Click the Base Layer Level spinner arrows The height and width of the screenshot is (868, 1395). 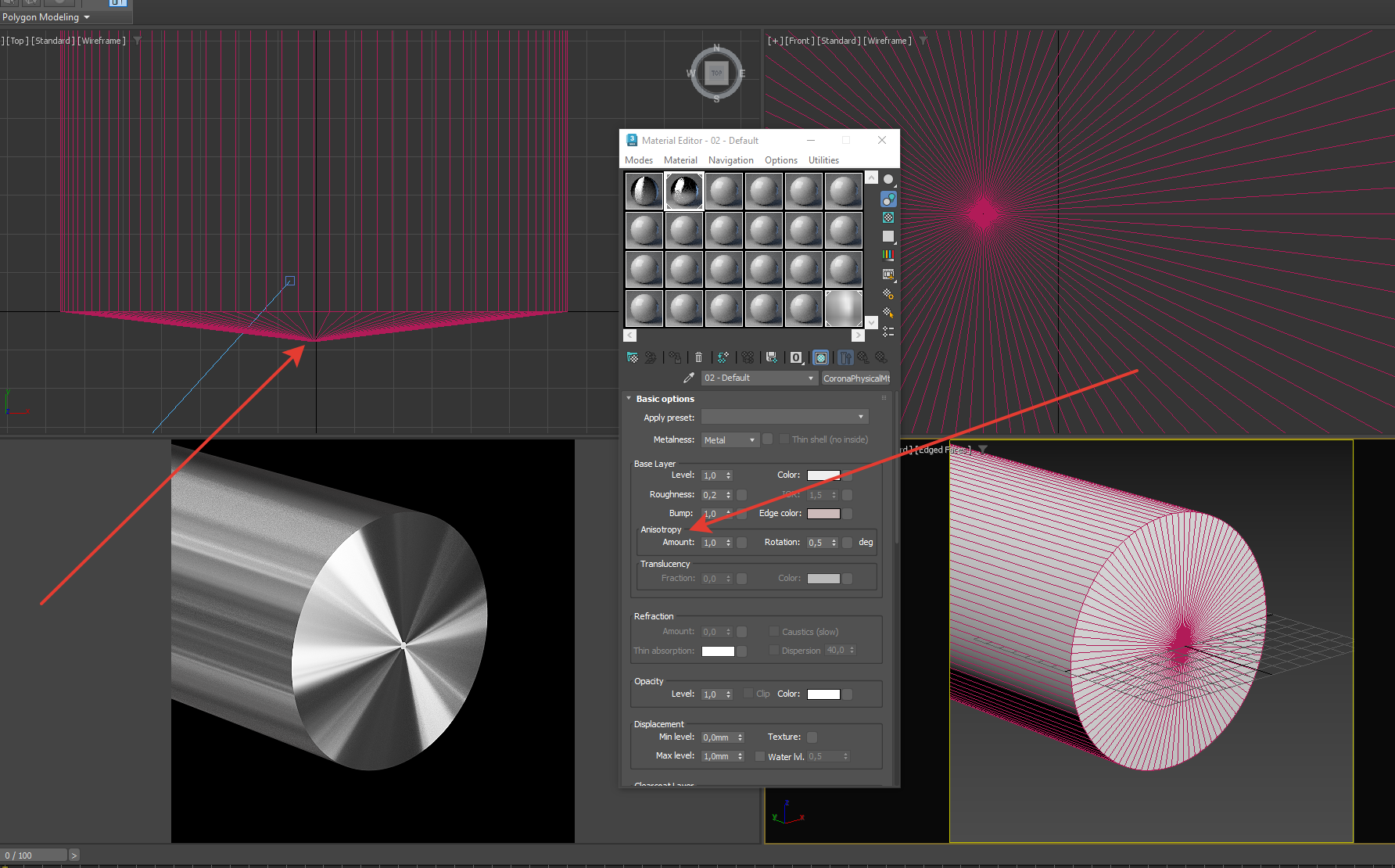728,475
